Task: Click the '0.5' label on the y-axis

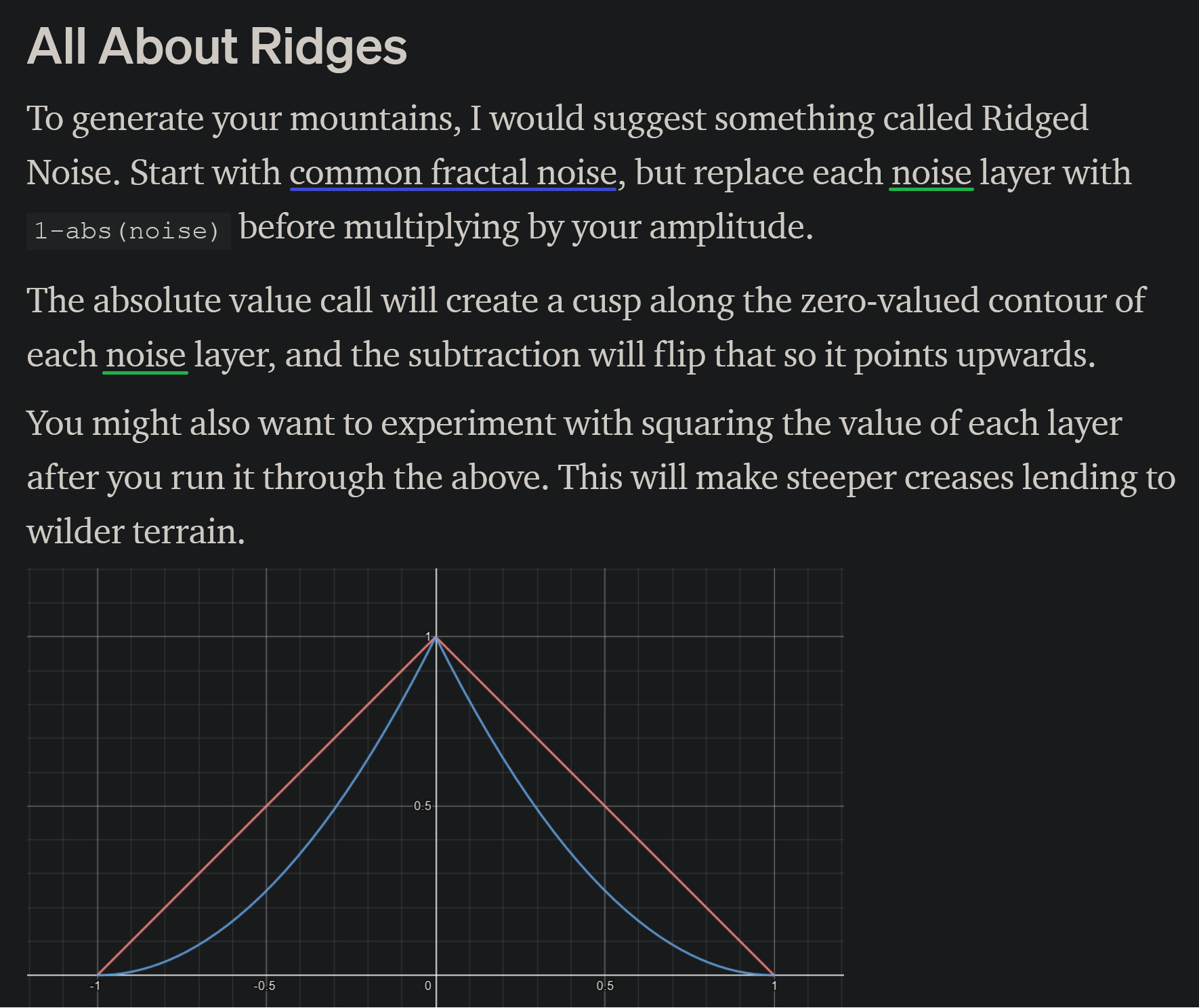Action: 423,806
